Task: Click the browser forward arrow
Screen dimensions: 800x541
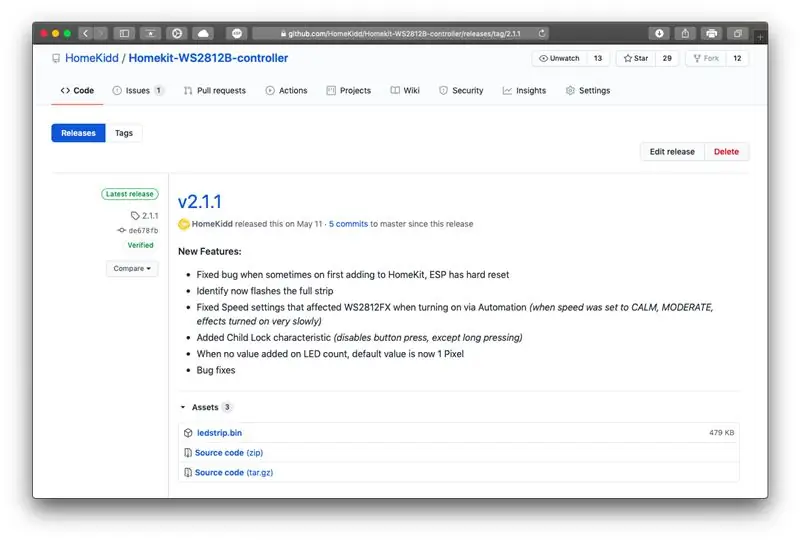Action: [101, 34]
